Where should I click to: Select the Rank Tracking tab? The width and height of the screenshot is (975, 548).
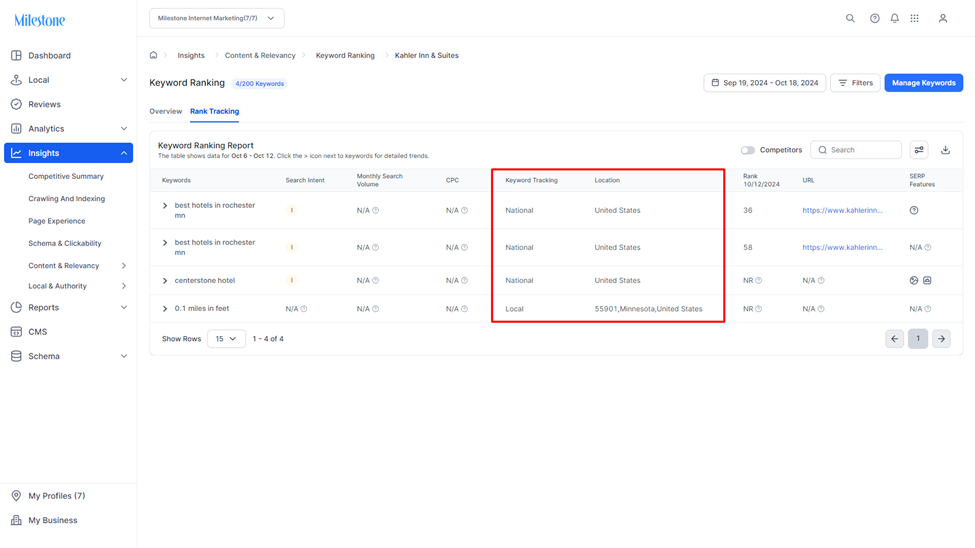[x=215, y=111]
